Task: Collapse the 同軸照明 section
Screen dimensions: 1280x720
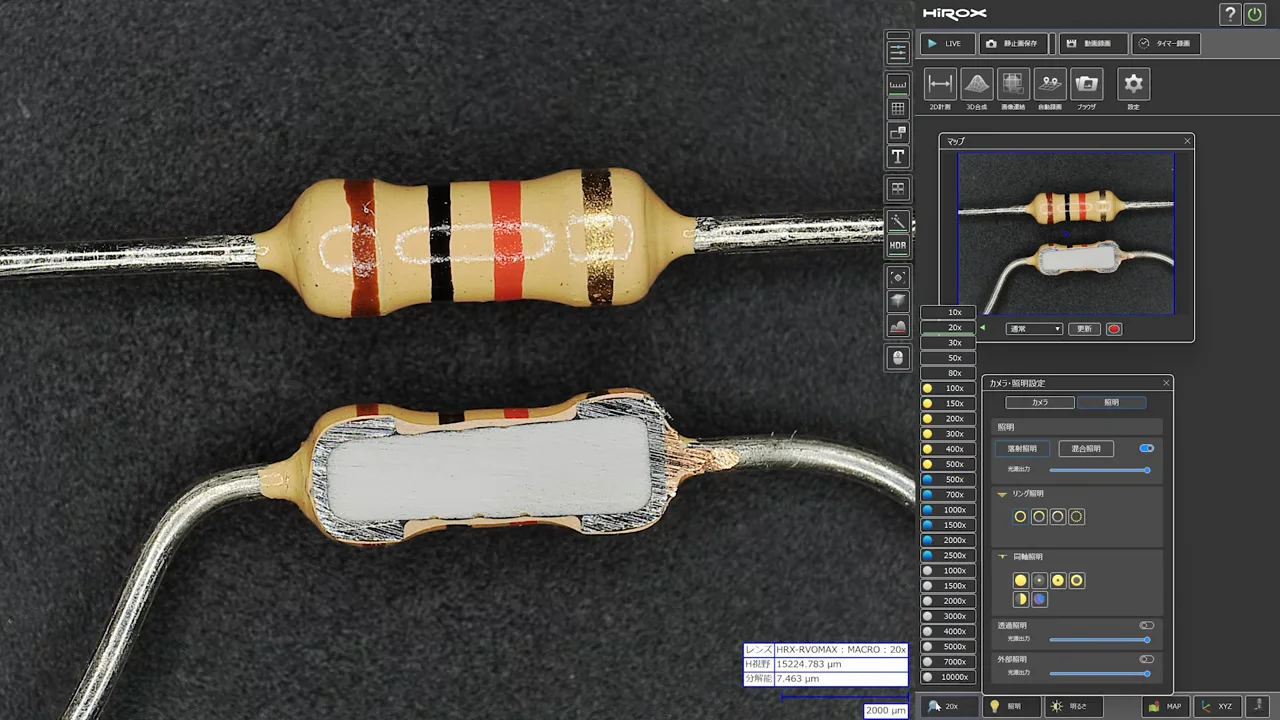Action: [1002, 557]
